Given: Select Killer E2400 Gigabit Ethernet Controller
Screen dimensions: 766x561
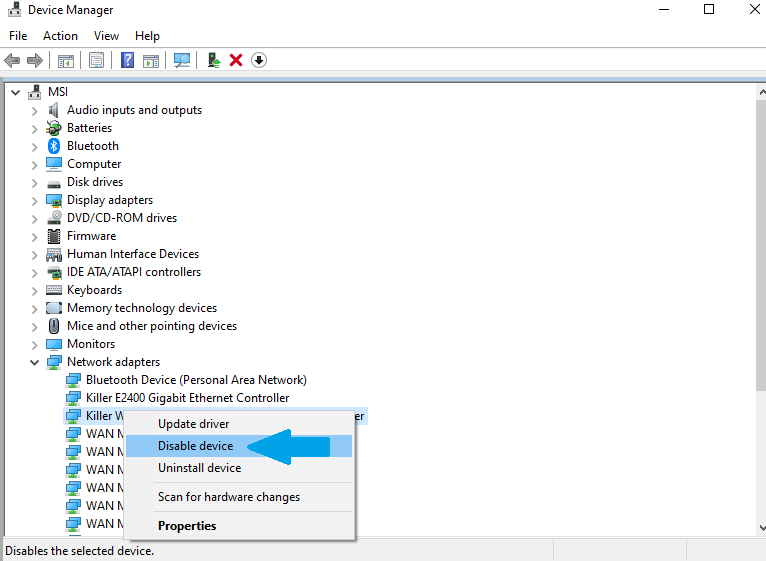Looking at the screenshot, I should [x=187, y=398].
